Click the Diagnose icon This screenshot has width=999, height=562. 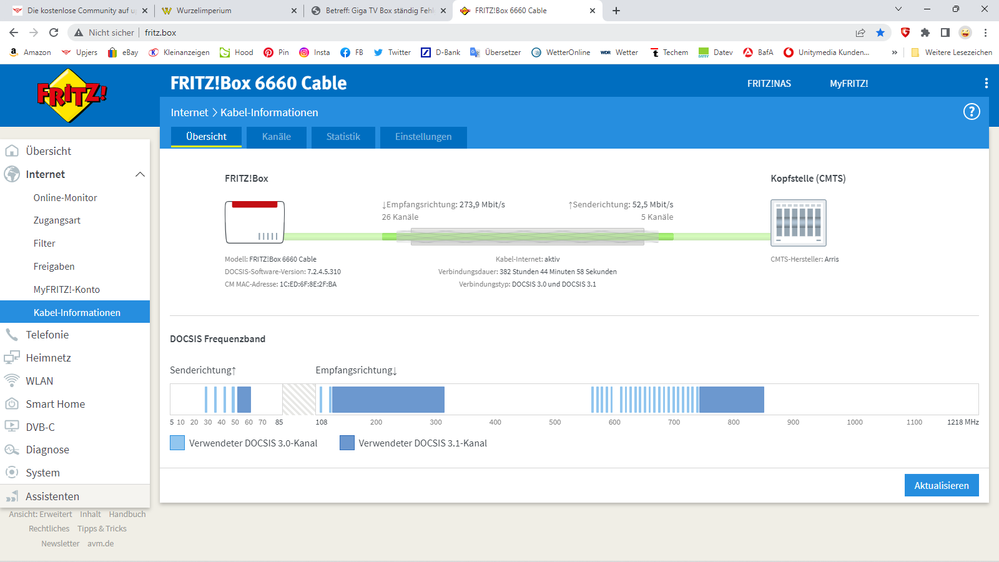coord(12,449)
